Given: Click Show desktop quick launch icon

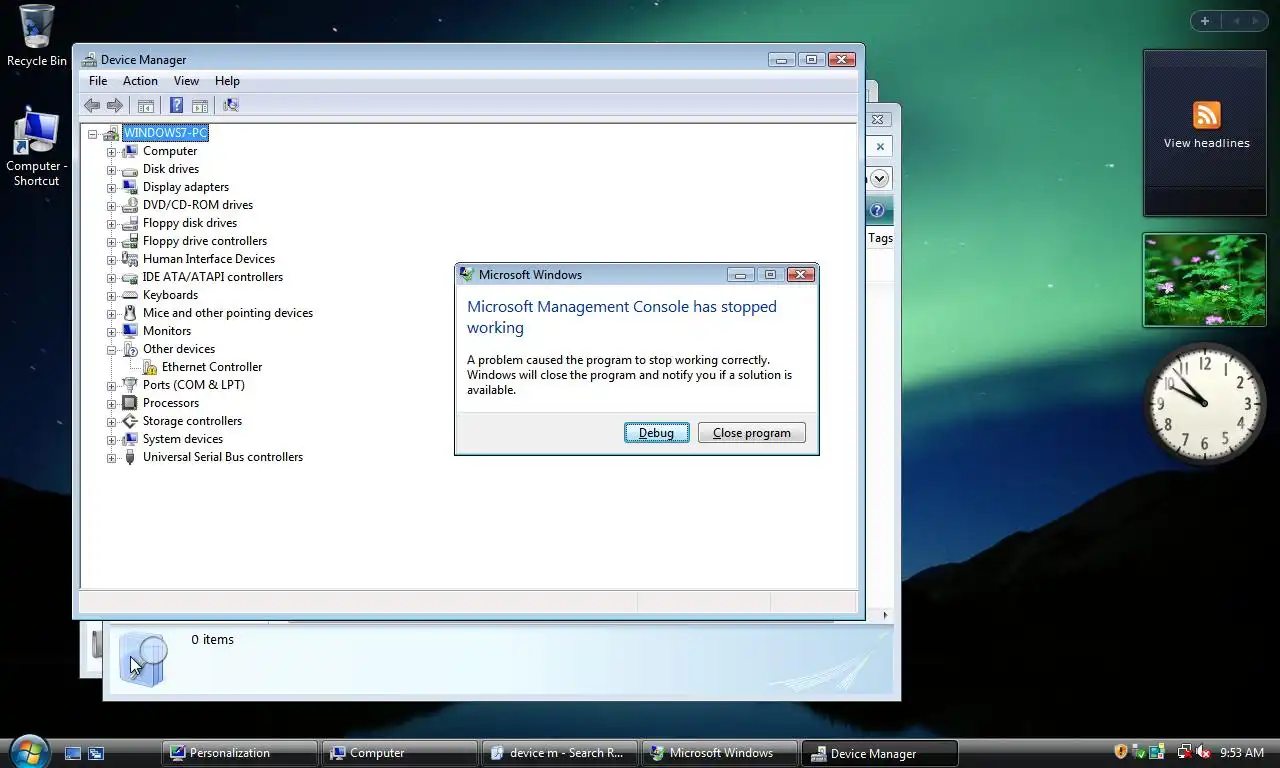Looking at the screenshot, I should click(73, 753).
